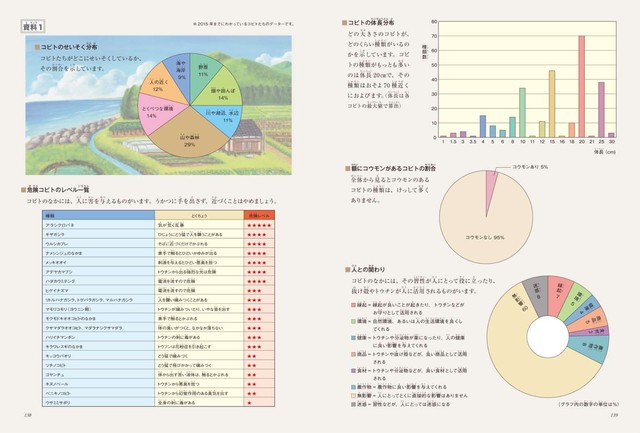Click page number 139

pyautogui.click(x=613, y=415)
